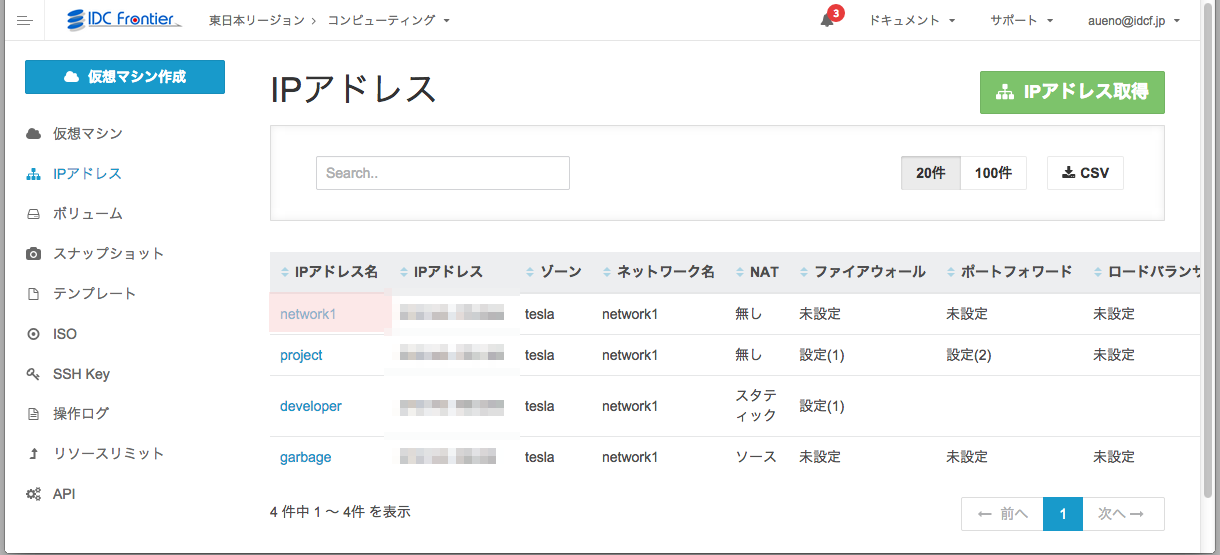Open the ドキュメント dropdown
Screen dimensions: 1220x555
tap(912, 20)
